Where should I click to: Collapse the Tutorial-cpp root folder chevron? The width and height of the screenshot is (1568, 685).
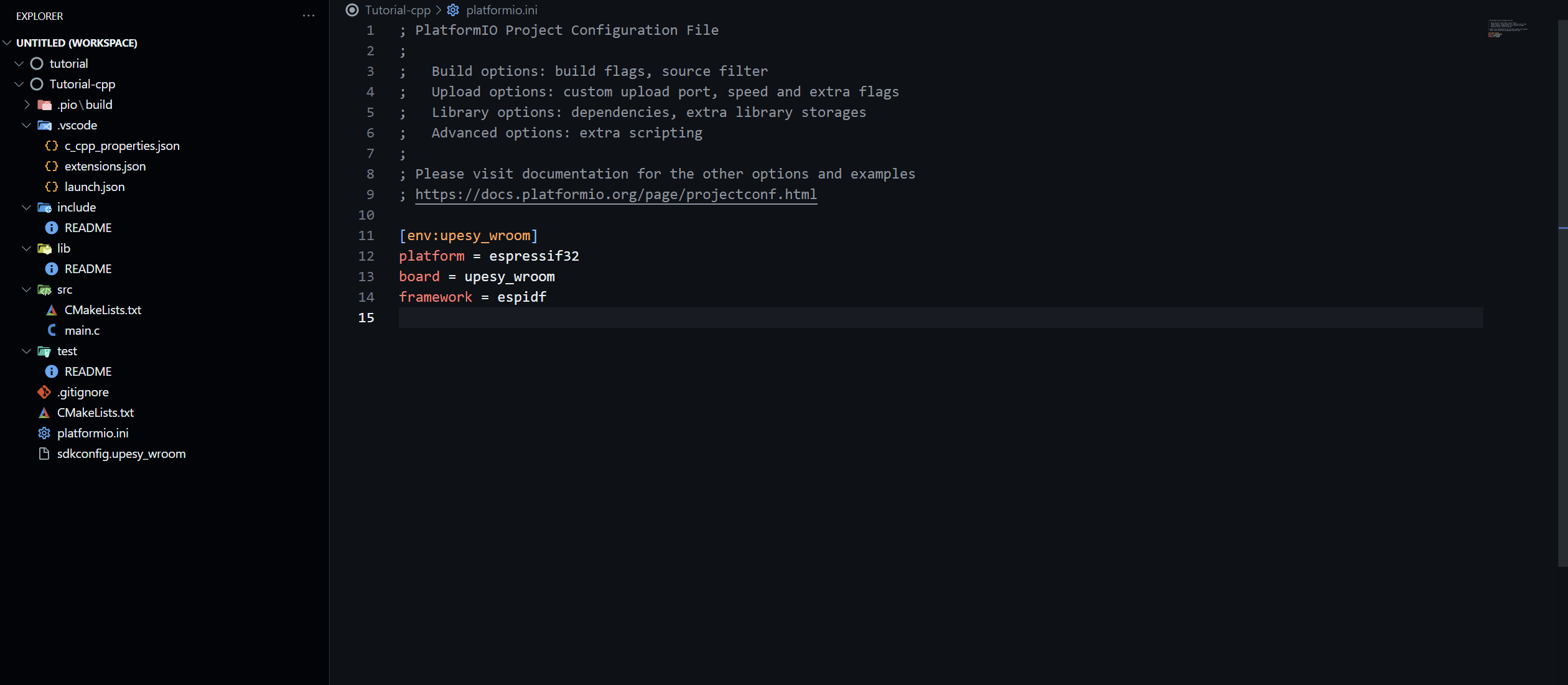tap(19, 84)
